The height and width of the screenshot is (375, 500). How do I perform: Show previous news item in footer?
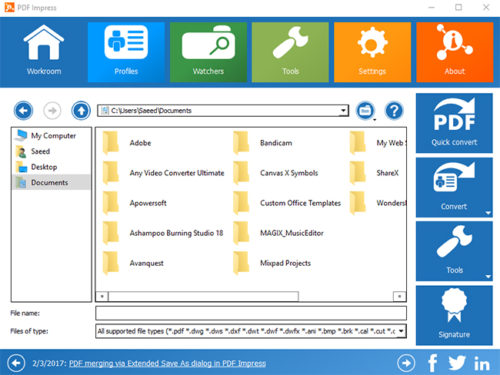pyautogui.click(x=16, y=363)
